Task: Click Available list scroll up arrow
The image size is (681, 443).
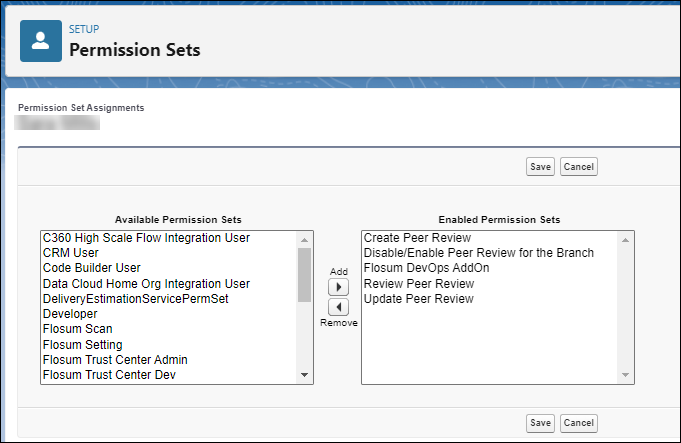Action: click(x=304, y=240)
